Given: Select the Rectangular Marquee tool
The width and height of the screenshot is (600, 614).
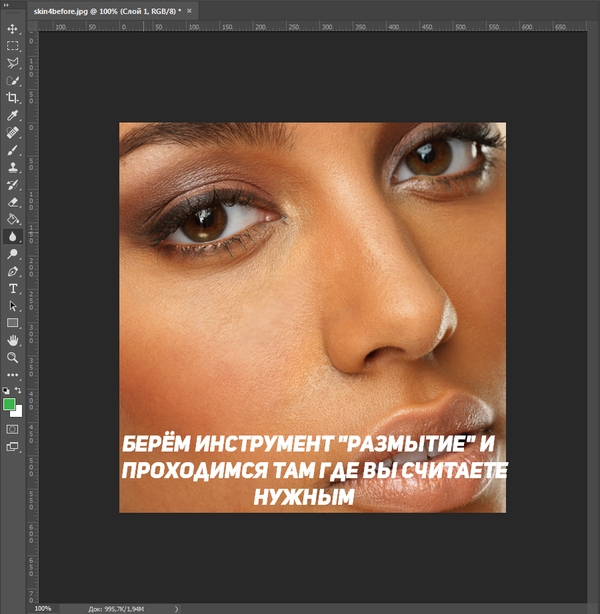Looking at the screenshot, I should click(13, 46).
